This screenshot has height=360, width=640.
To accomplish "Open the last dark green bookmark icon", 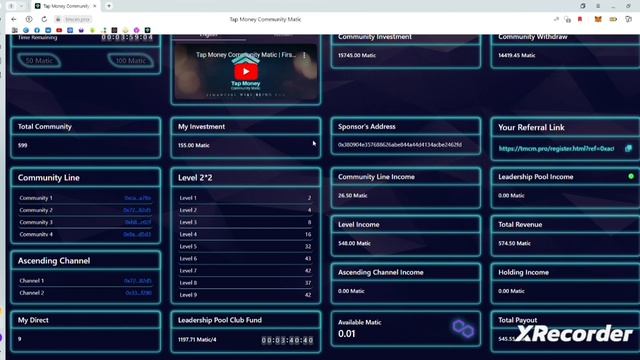I will [x=147, y=30].
